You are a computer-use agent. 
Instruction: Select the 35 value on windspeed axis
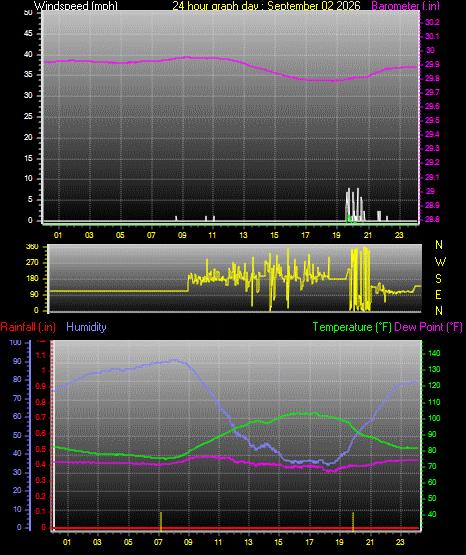(28, 75)
